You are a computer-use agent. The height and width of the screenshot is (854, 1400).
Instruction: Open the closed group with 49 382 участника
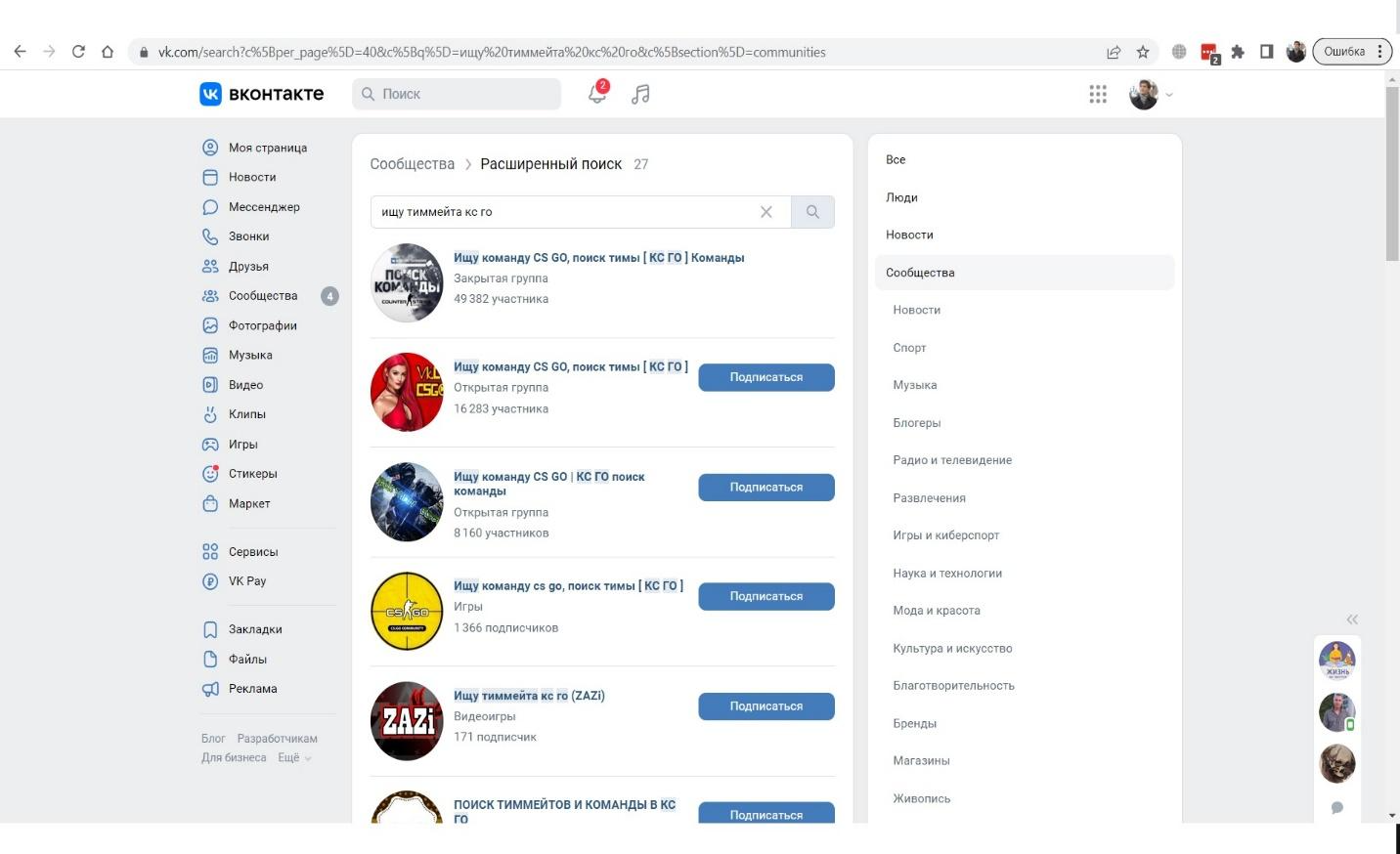coord(598,258)
